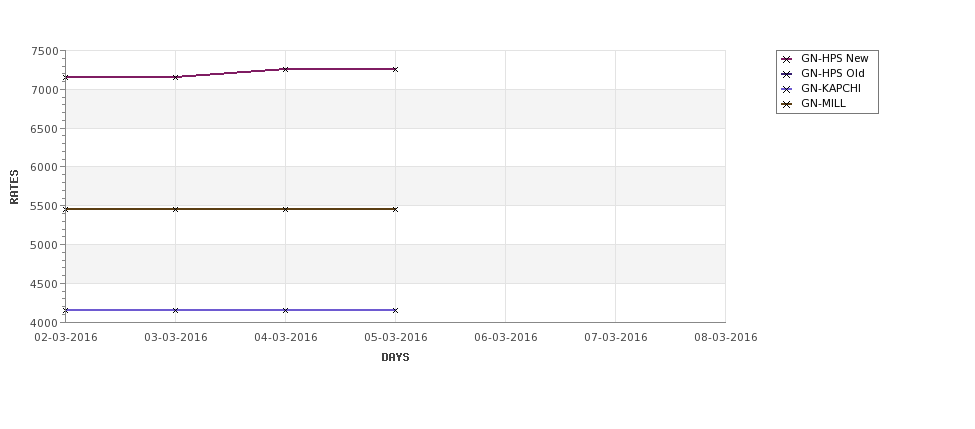Click the GN-HPS Old legend marker icon
Viewport: 975px width, 429px height.
787,74
